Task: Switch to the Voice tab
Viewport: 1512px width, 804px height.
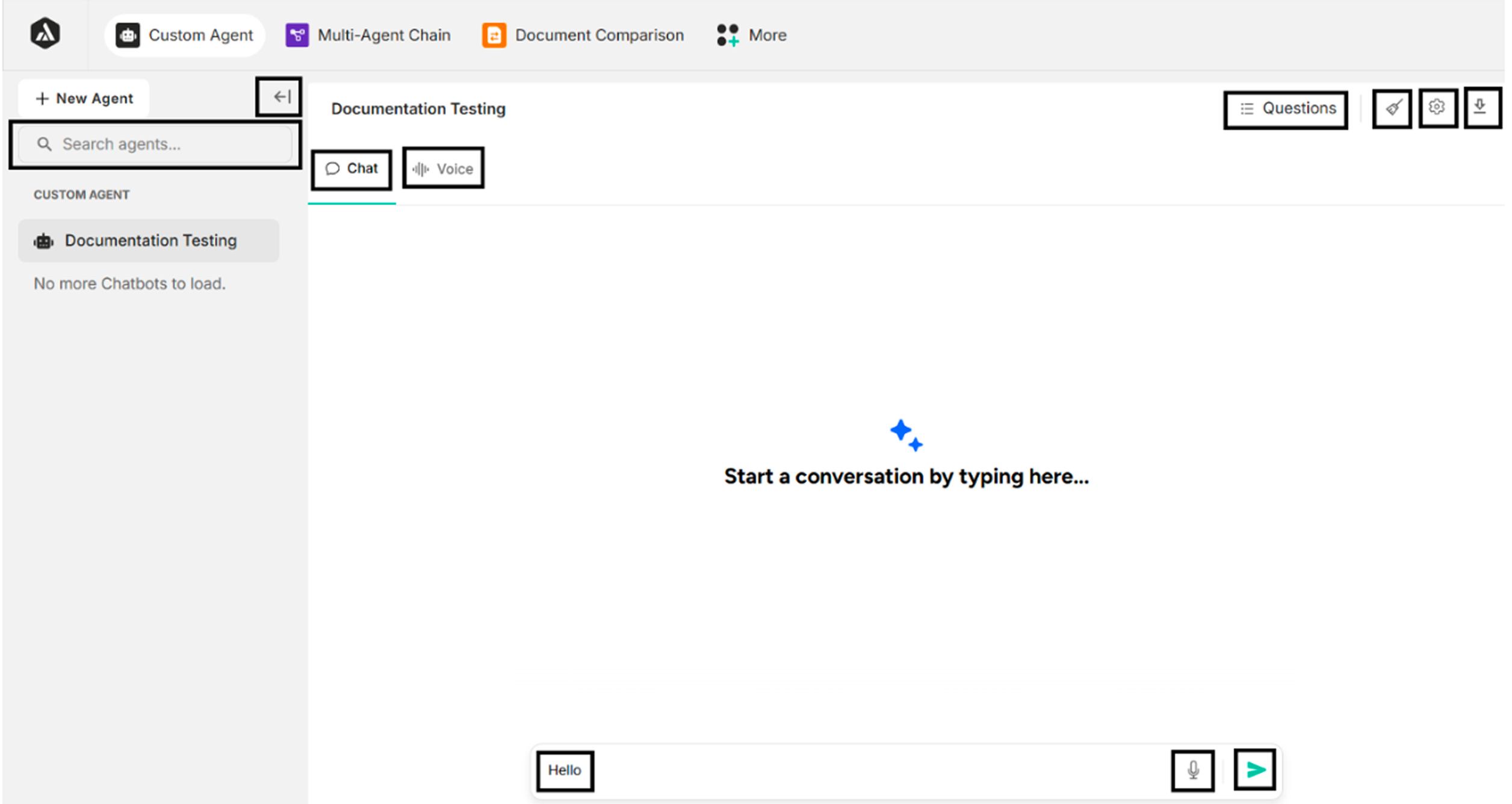Action: 443,169
